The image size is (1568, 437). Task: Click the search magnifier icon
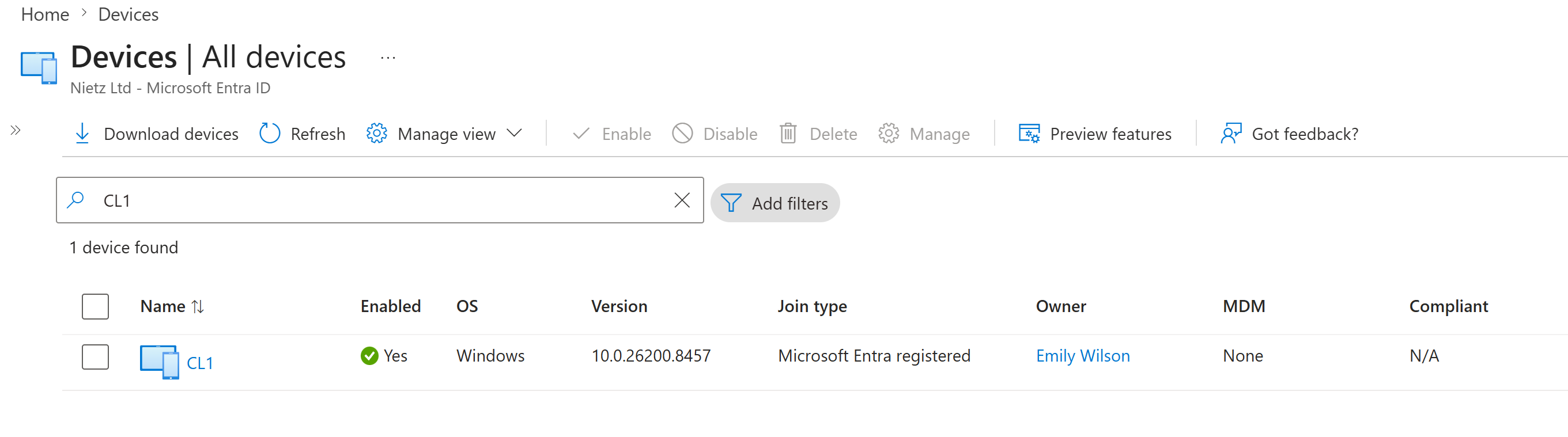(x=75, y=200)
